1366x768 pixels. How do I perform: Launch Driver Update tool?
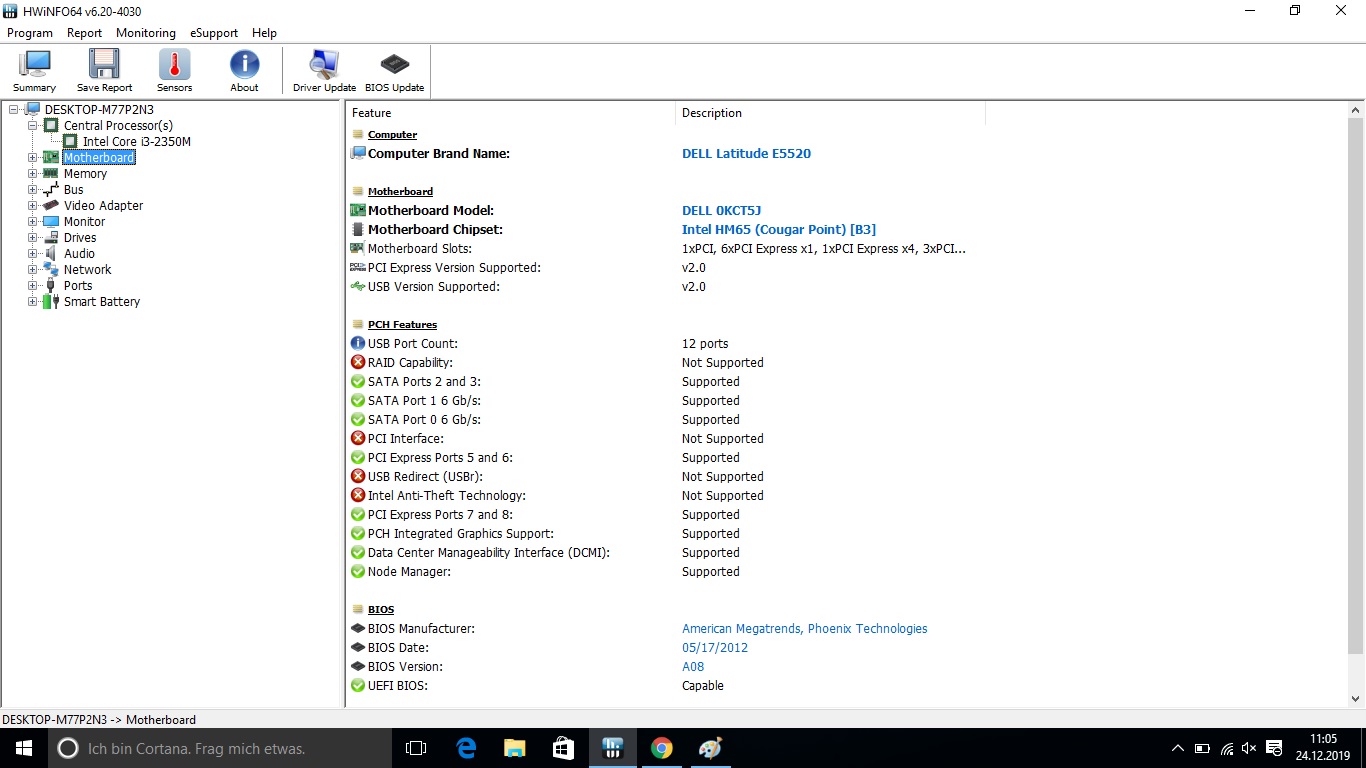[x=324, y=71]
